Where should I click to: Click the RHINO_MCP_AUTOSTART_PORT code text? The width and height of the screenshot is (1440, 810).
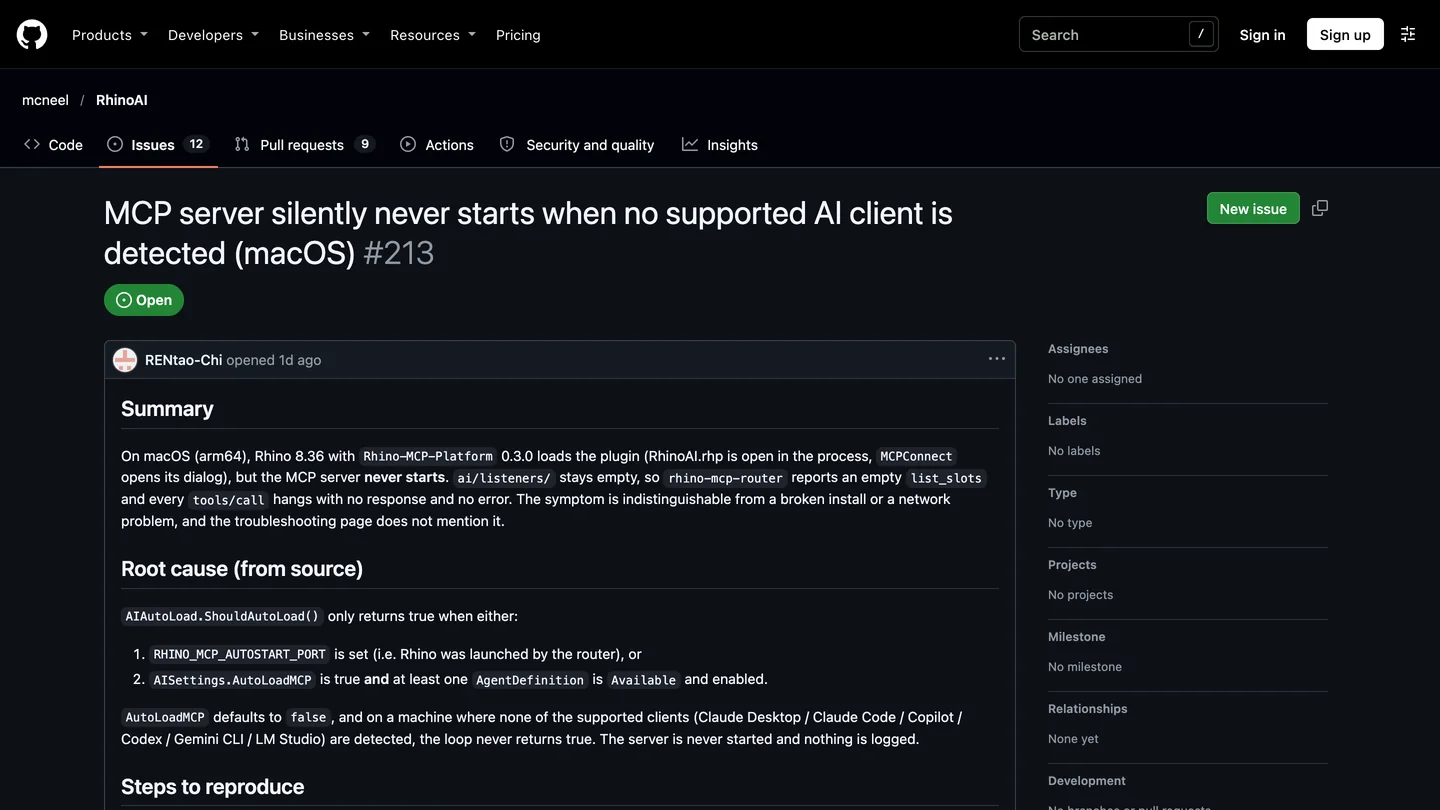(240, 654)
